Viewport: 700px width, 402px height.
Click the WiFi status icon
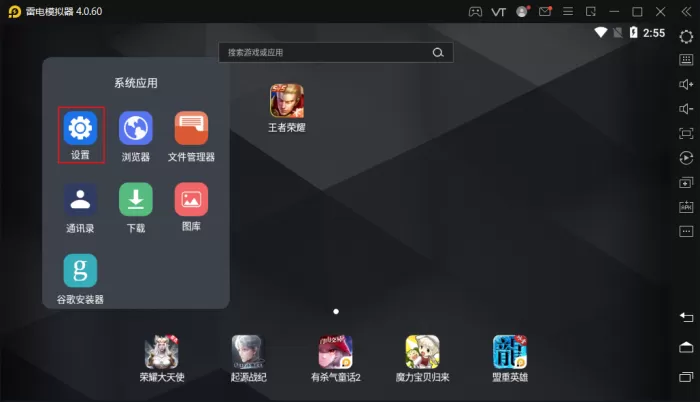601,32
